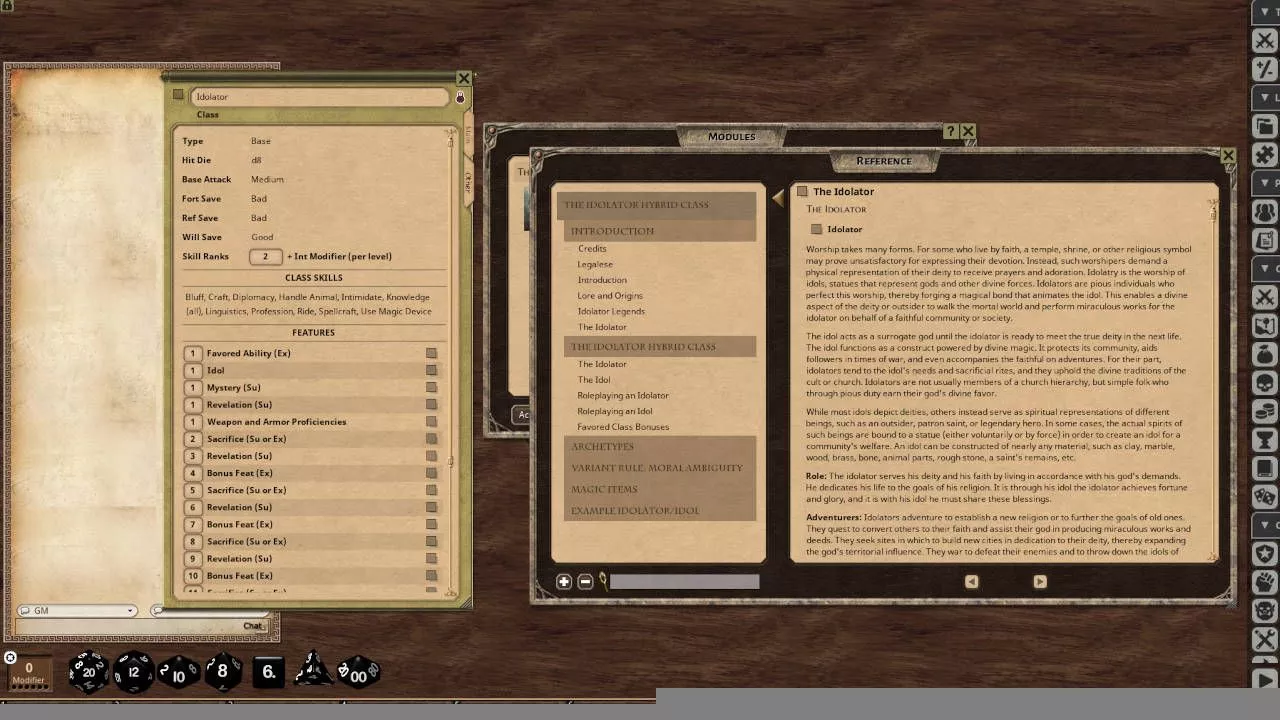Roll the d00 percentile die
Viewport: 1280px width, 720px height.
pyautogui.click(x=358, y=673)
